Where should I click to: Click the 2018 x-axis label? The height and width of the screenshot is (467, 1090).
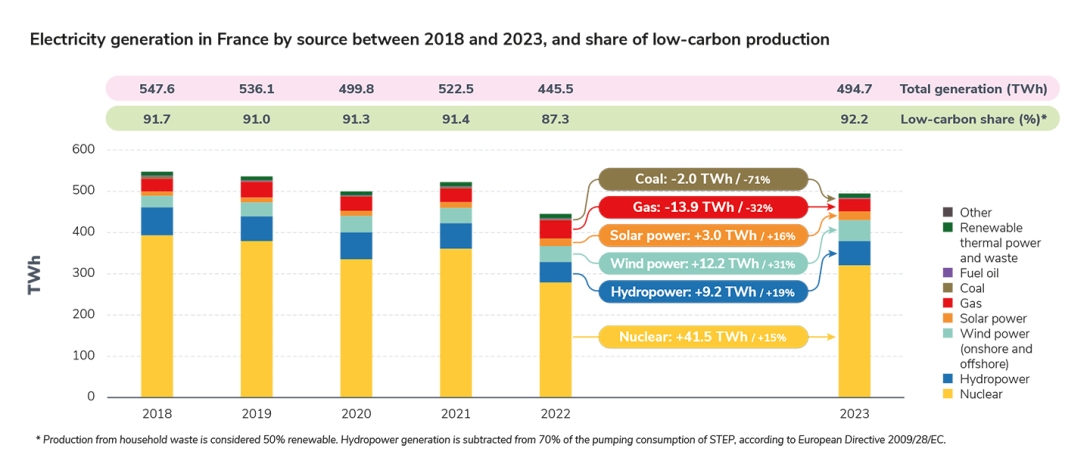157,414
